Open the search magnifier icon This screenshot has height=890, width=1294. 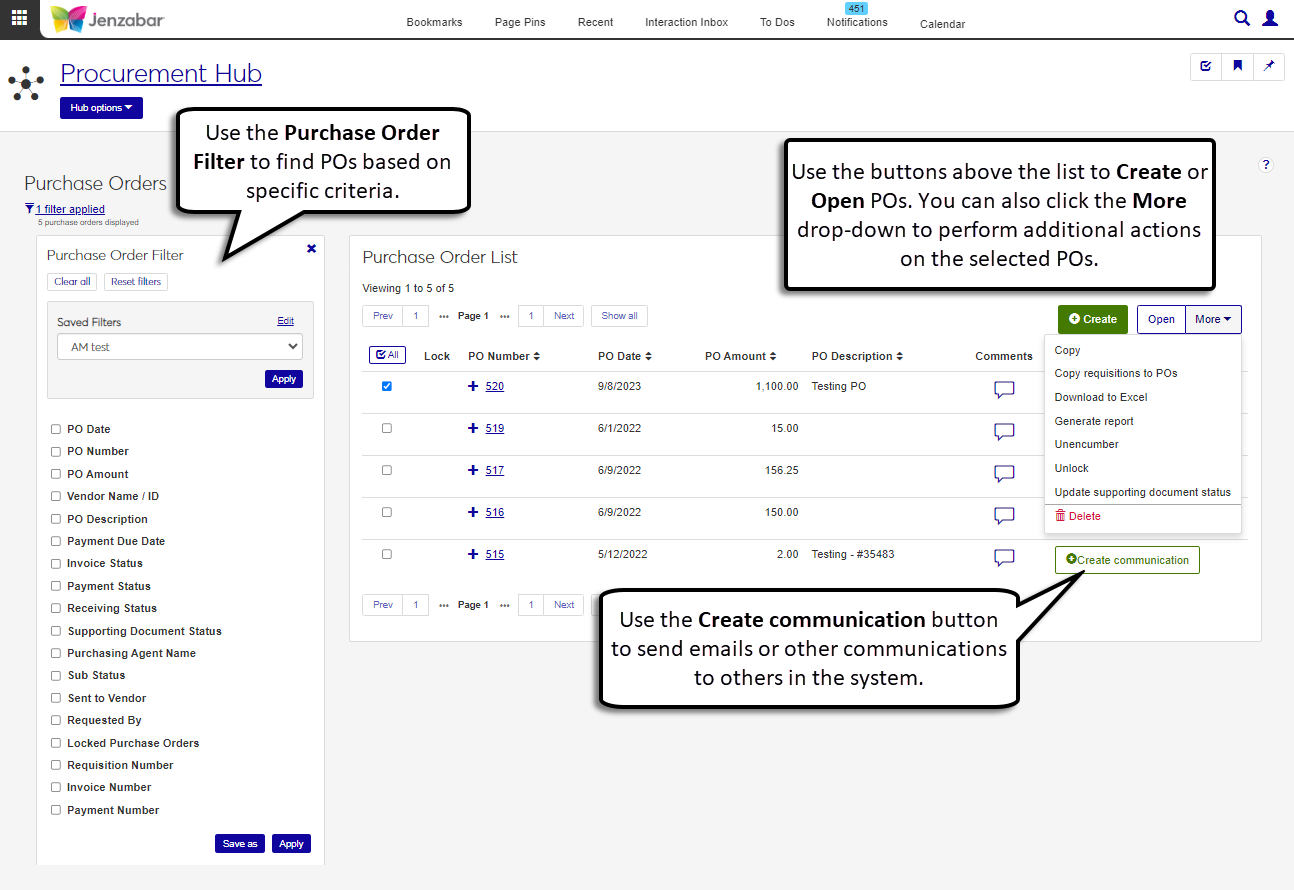(x=1242, y=18)
